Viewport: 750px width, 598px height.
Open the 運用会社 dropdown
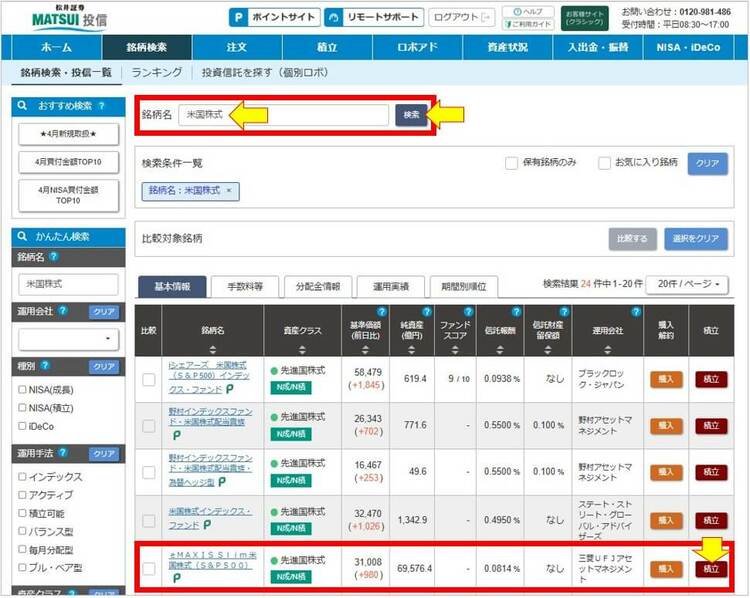tap(68, 339)
